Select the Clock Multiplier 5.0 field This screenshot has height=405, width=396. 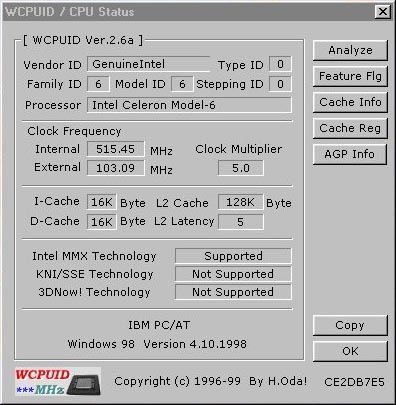(241, 168)
